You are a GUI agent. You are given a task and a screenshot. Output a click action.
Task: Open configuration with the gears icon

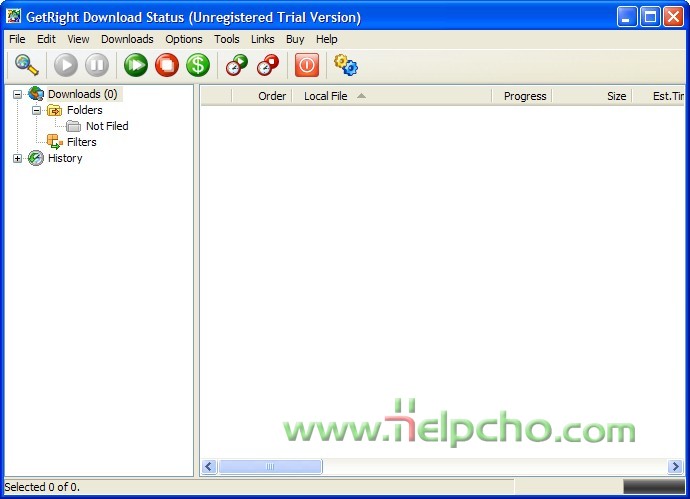346,65
